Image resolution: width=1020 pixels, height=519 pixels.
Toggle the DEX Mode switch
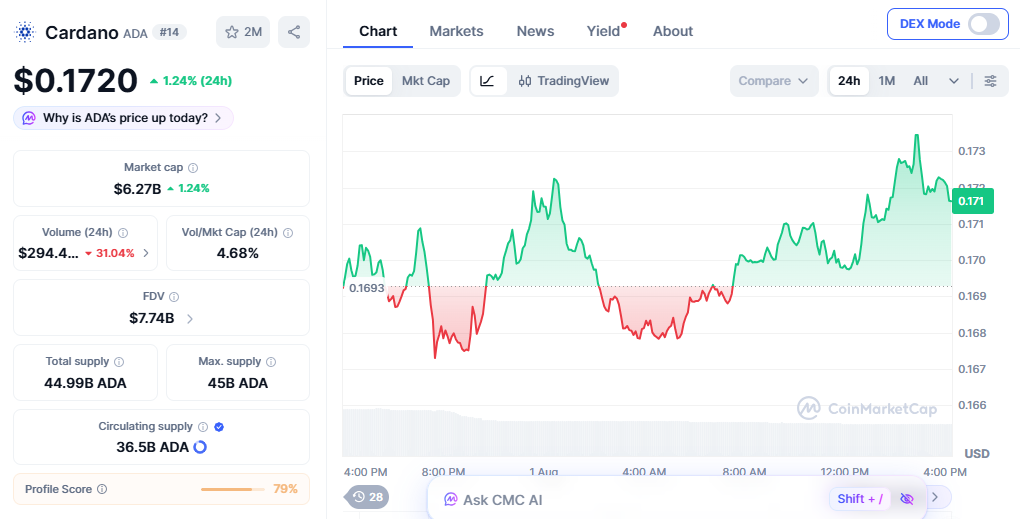pos(984,24)
